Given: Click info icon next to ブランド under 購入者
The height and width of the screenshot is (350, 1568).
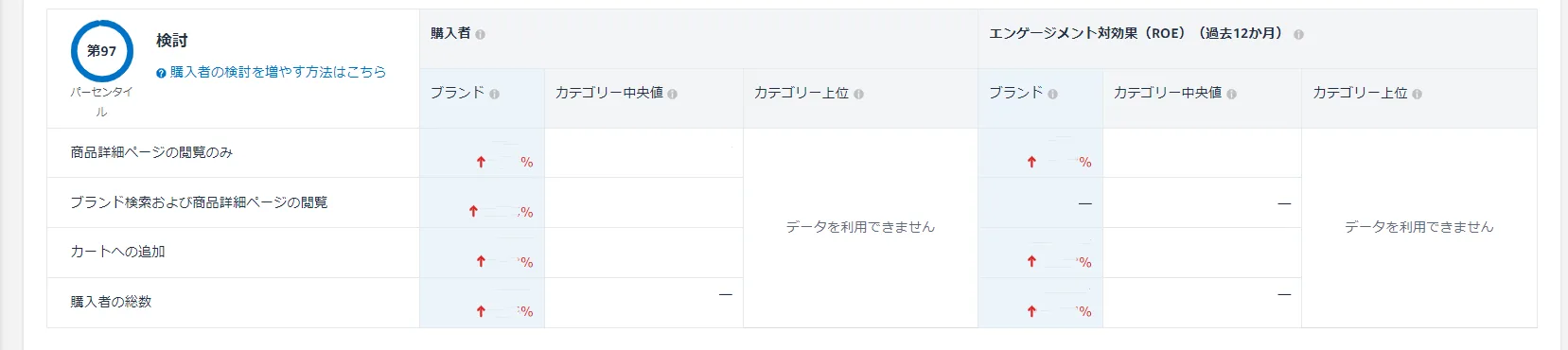Looking at the screenshot, I should tap(495, 94).
